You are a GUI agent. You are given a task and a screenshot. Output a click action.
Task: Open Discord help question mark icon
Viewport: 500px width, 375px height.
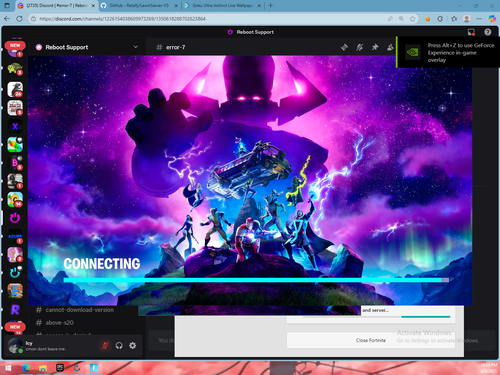[x=488, y=32]
